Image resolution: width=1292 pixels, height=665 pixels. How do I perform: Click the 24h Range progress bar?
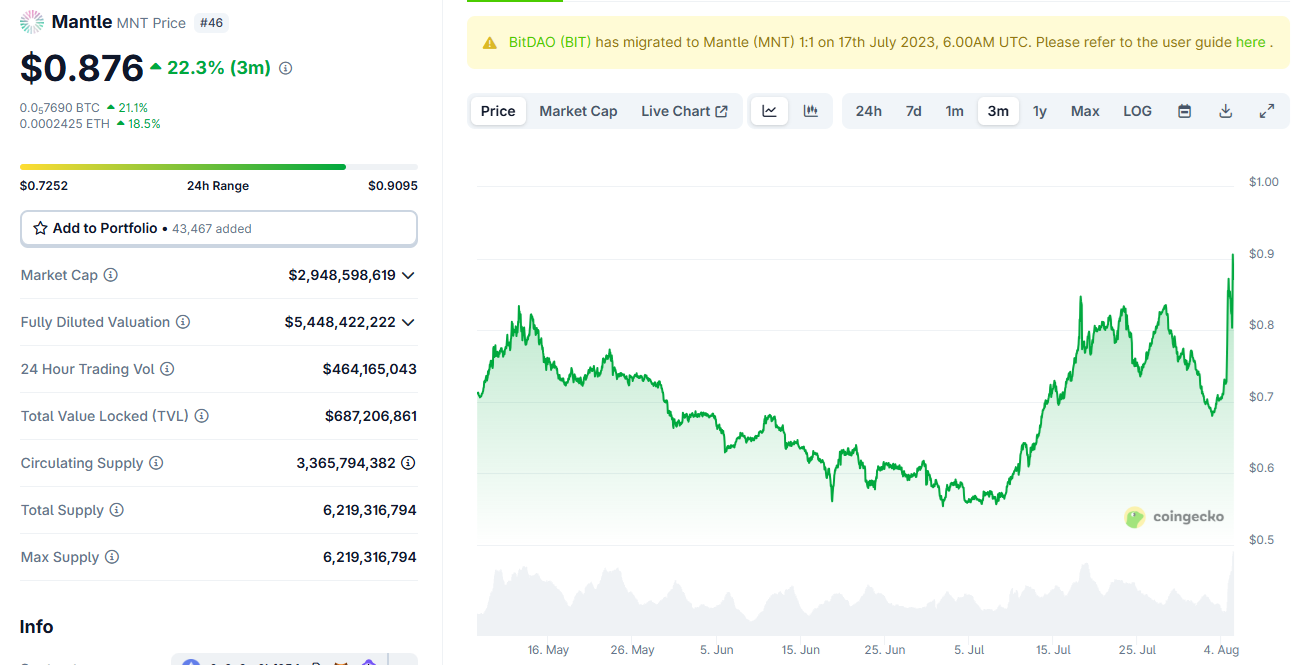click(219, 167)
